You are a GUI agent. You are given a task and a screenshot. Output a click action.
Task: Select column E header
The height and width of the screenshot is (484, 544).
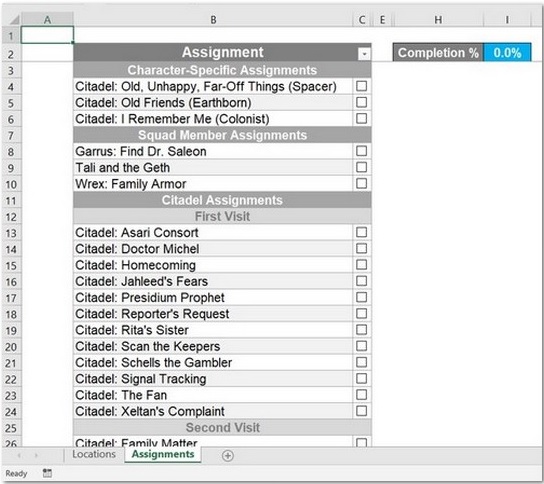click(x=382, y=20)
